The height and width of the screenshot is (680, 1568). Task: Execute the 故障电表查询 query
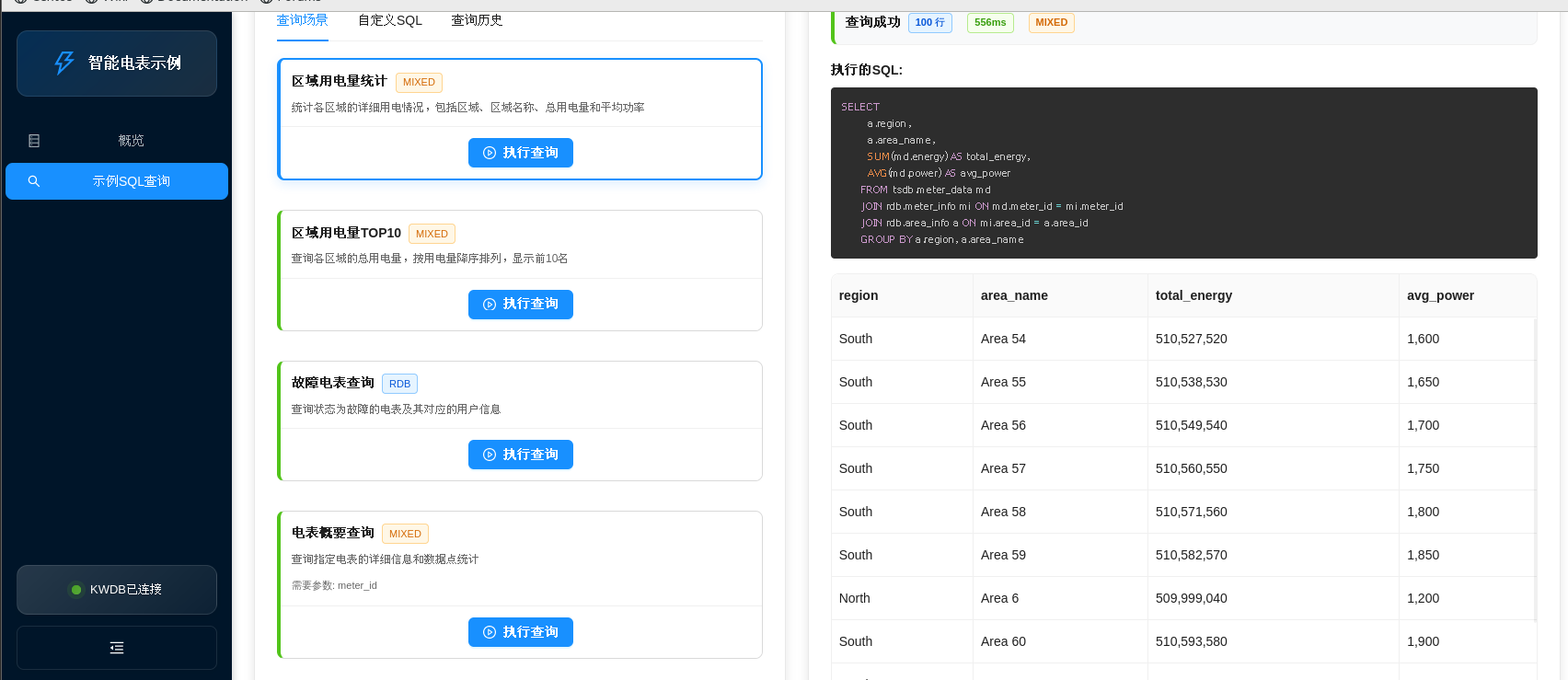521,455
